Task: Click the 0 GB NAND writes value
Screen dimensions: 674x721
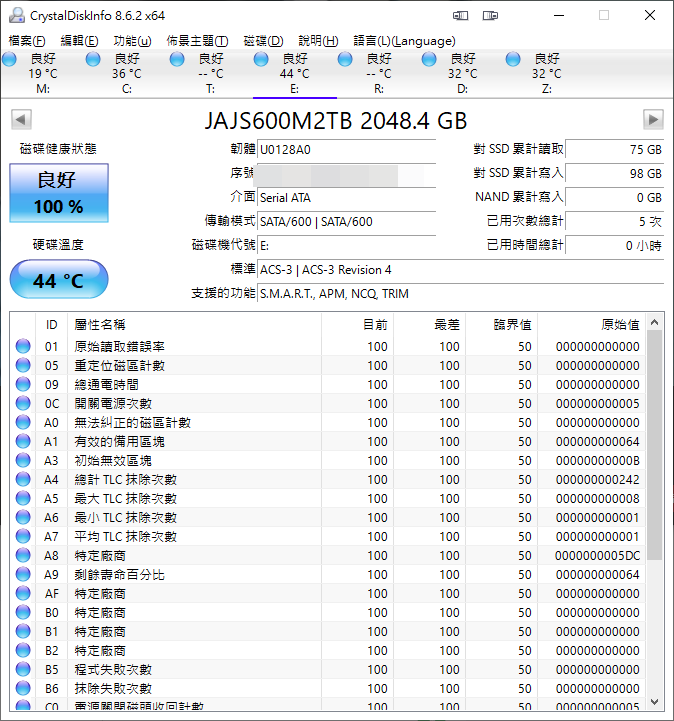Action: tap(614, 198)
